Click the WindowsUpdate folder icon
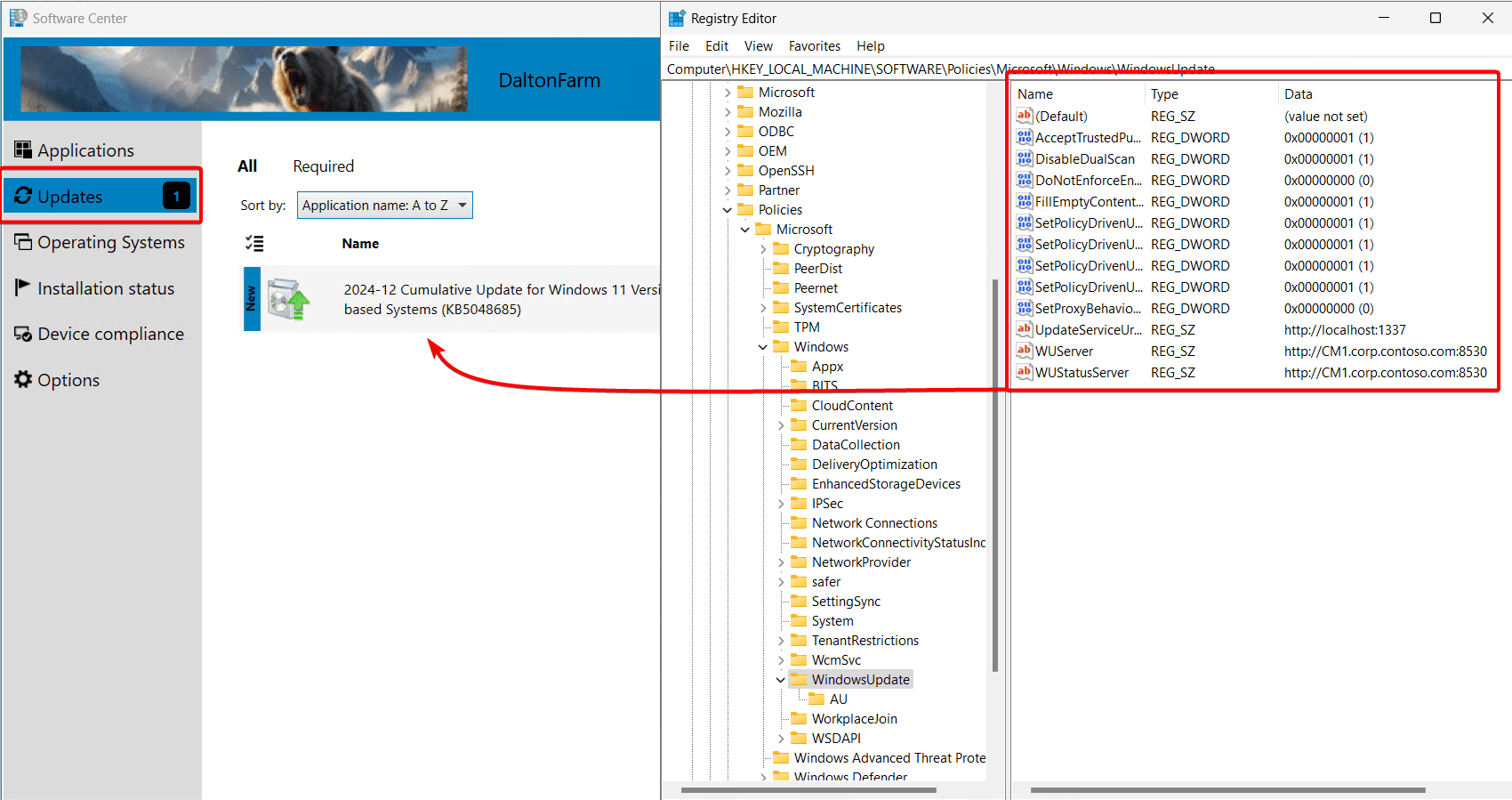Viewport: 1512px width, 800px height. click(x=799, y=679)
